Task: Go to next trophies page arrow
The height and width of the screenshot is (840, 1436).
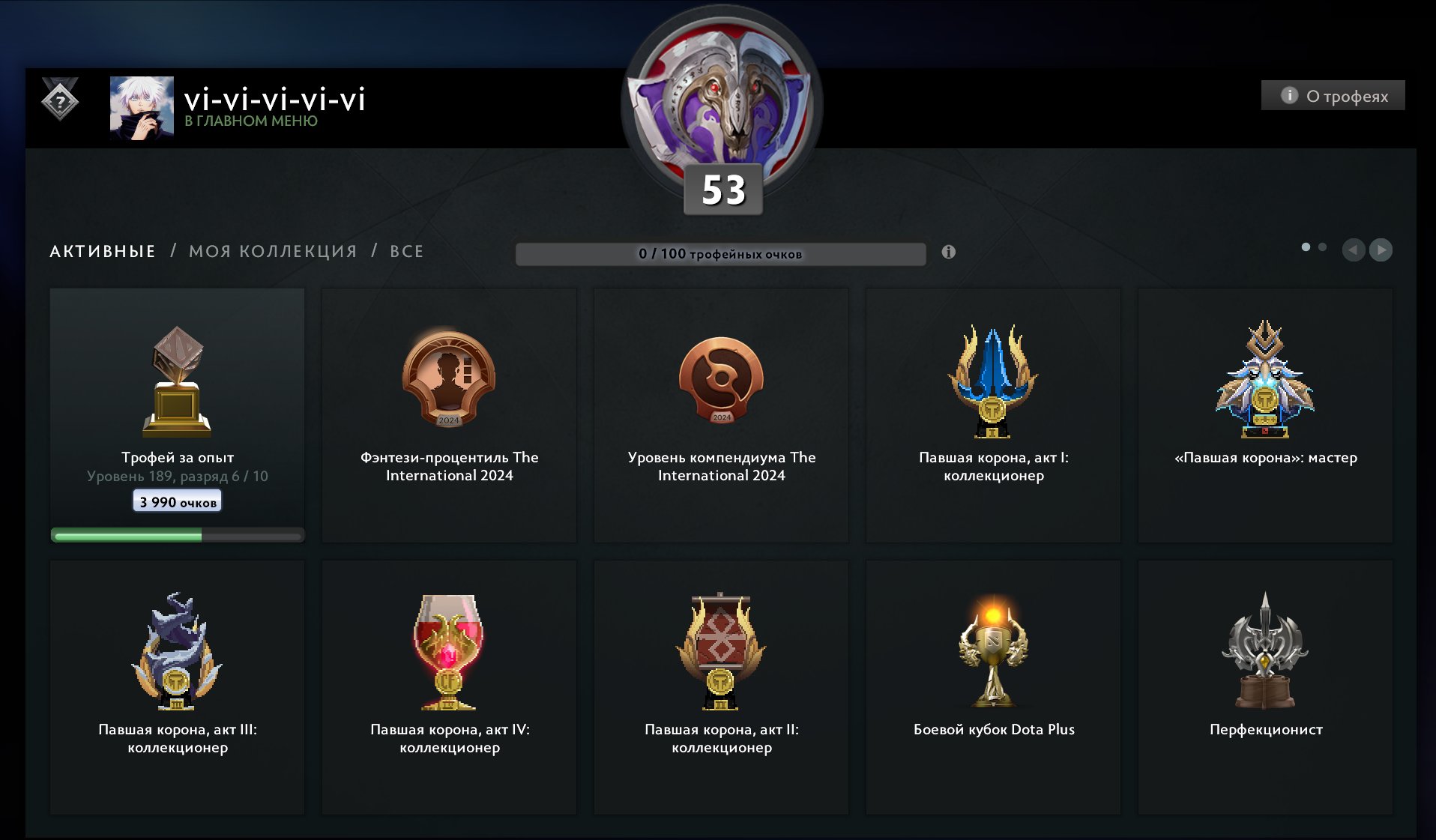Action: coord(1381,250)
